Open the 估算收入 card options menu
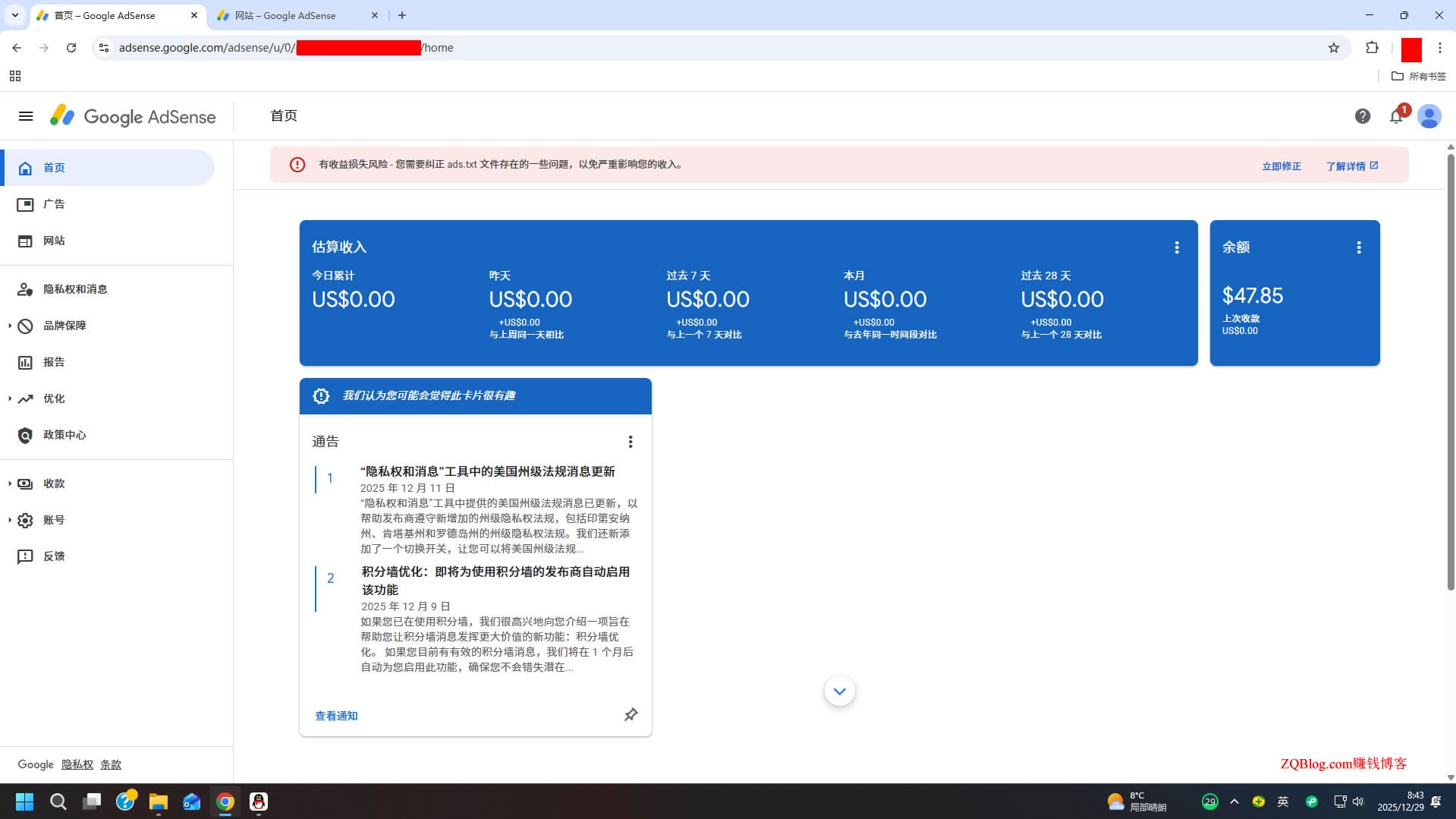Screen dimensions: 1456x819 pos(1177,247)
